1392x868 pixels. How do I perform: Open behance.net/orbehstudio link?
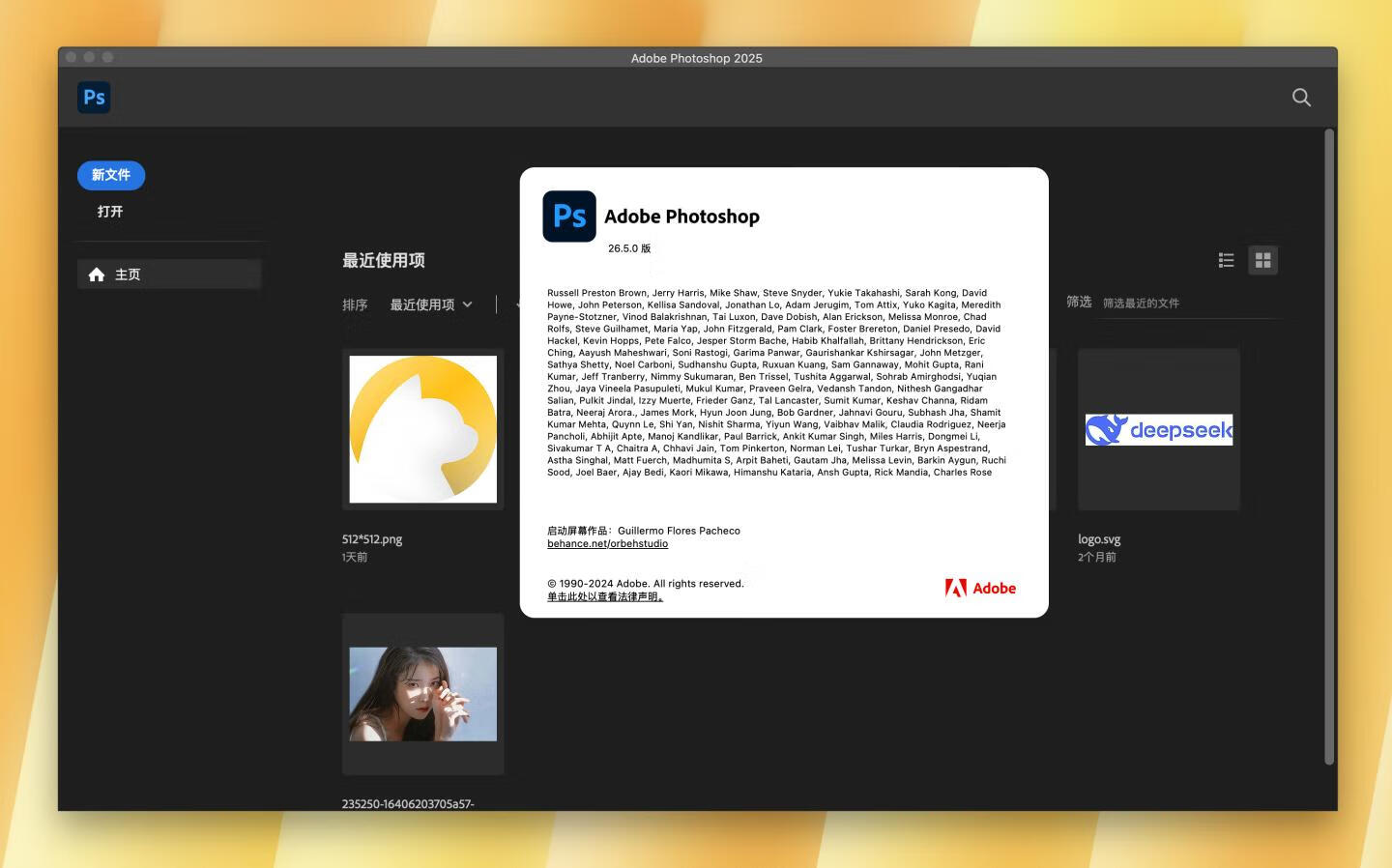[x=607, y=543]
